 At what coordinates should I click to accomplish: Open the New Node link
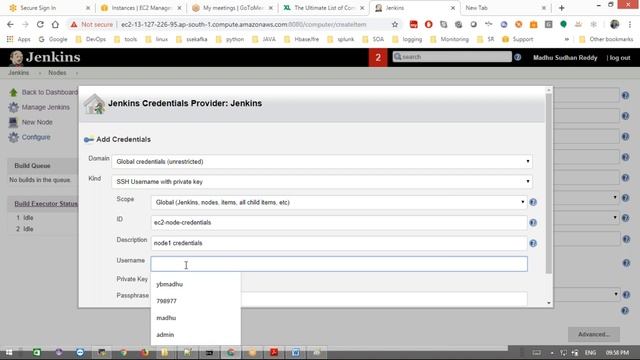click(37, 122)
